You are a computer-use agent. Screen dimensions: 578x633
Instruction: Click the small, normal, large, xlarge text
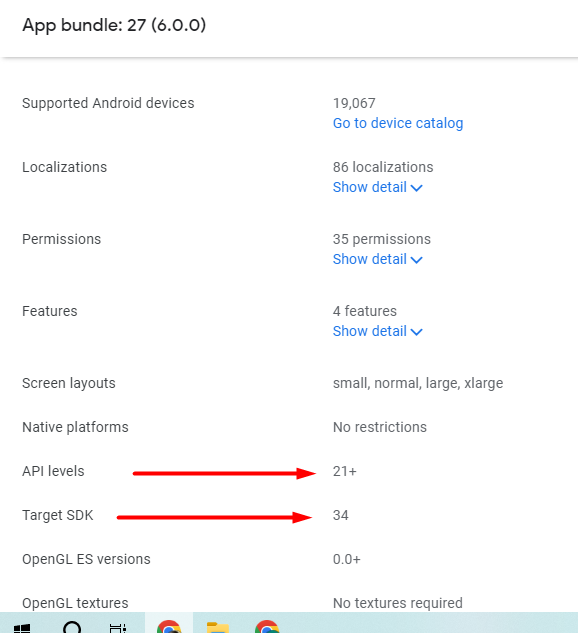[418, 383]
